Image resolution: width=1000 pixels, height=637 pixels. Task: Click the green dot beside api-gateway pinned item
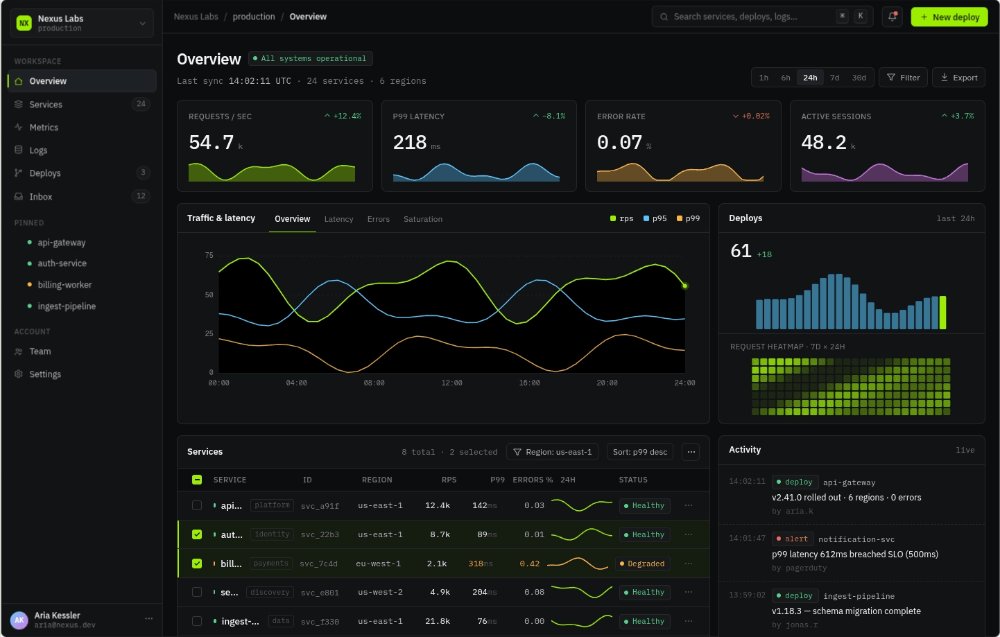pyautogui.click(x=29, y=242)
